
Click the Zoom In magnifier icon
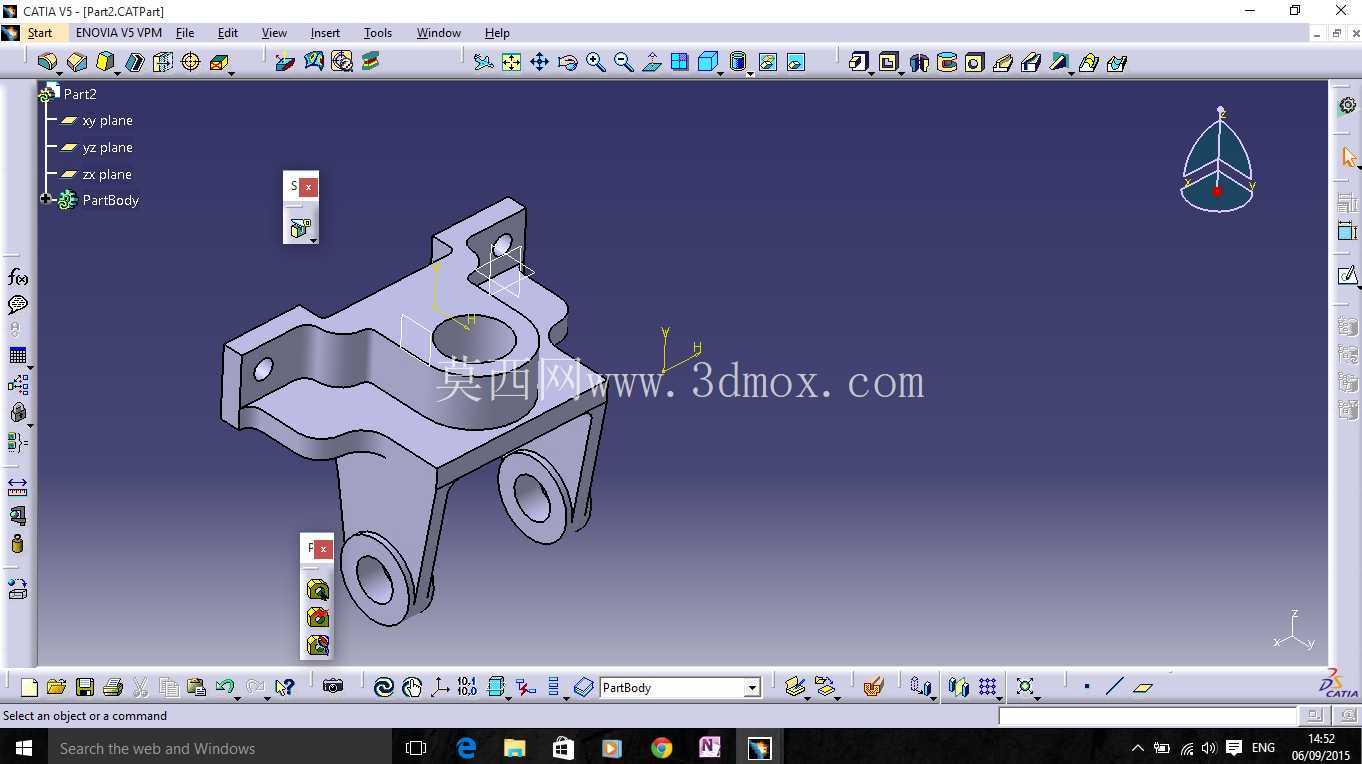coord(596,62)
